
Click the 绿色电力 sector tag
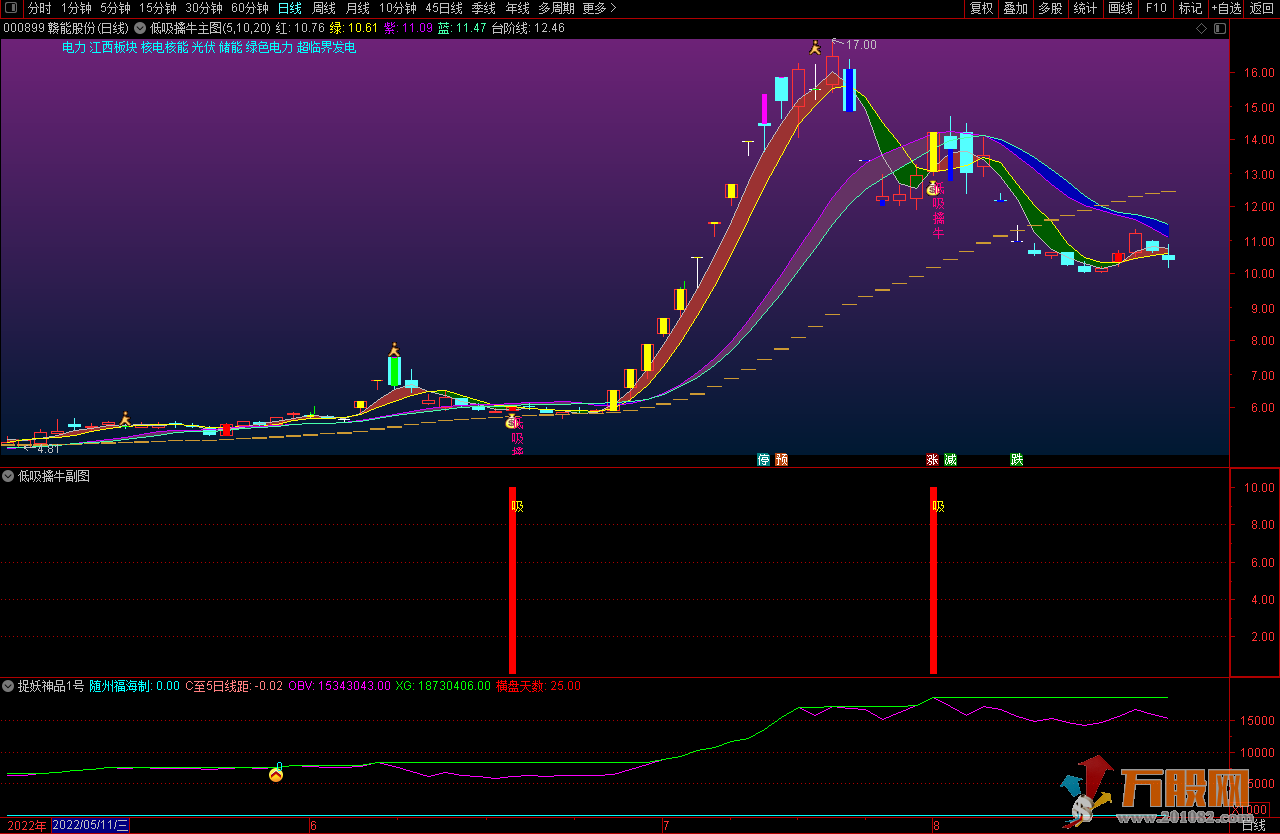[x=270, y=47]
